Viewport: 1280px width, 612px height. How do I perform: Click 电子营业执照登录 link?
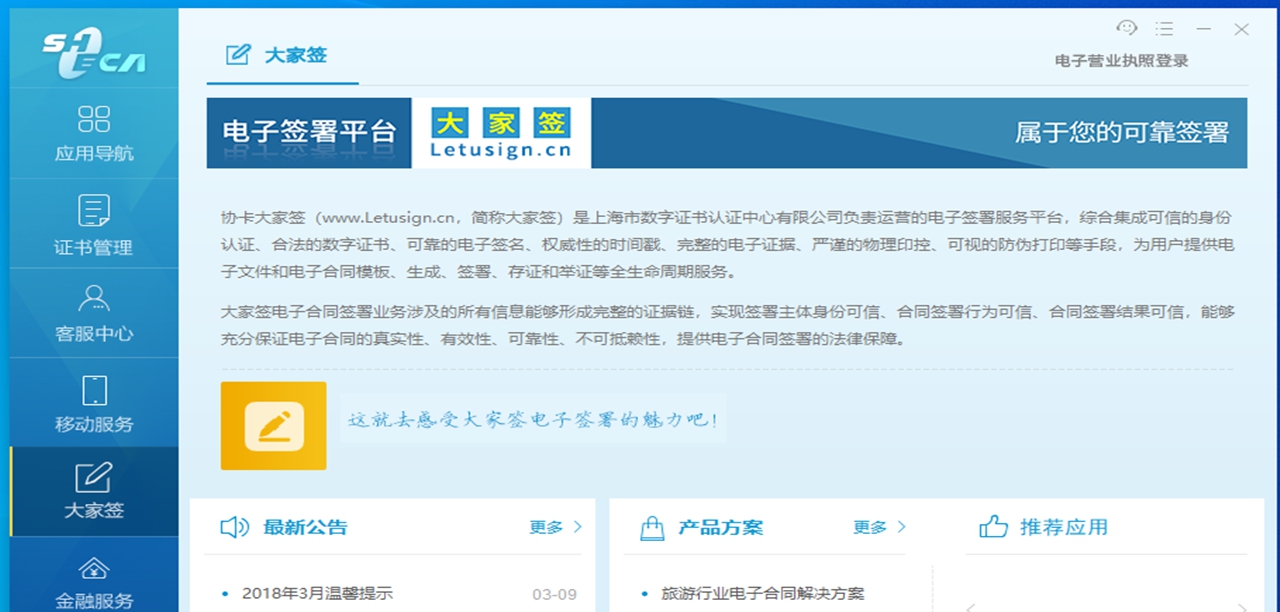coord(1122,61)
